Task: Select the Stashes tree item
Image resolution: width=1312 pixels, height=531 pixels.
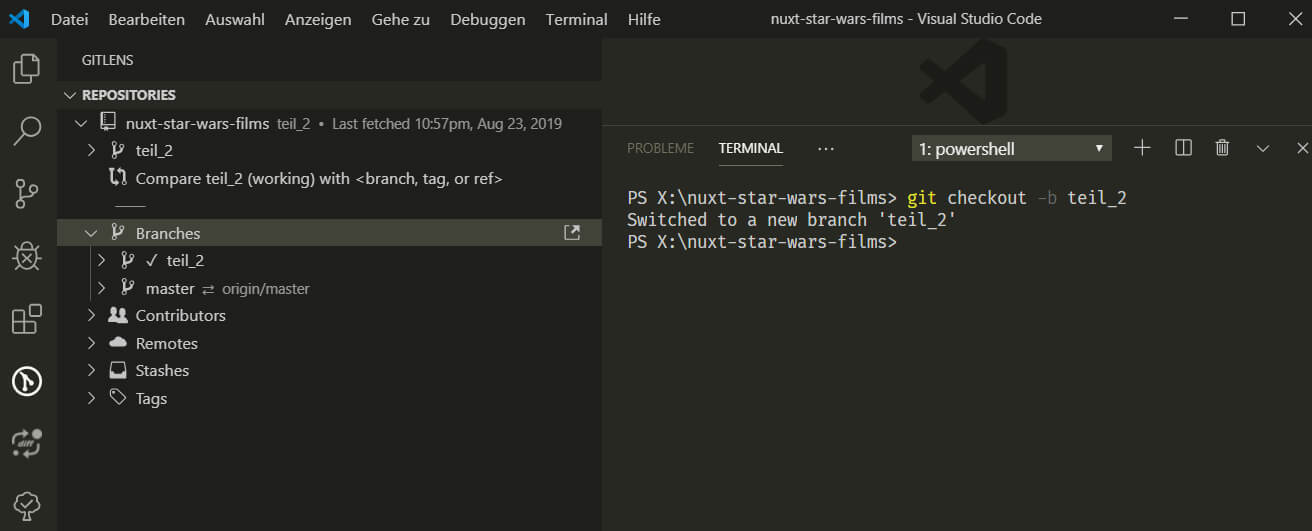Action: 330,371
